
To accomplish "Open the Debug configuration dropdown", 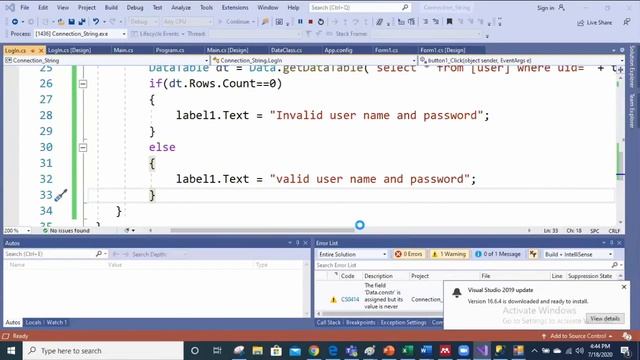I will 143,22.
